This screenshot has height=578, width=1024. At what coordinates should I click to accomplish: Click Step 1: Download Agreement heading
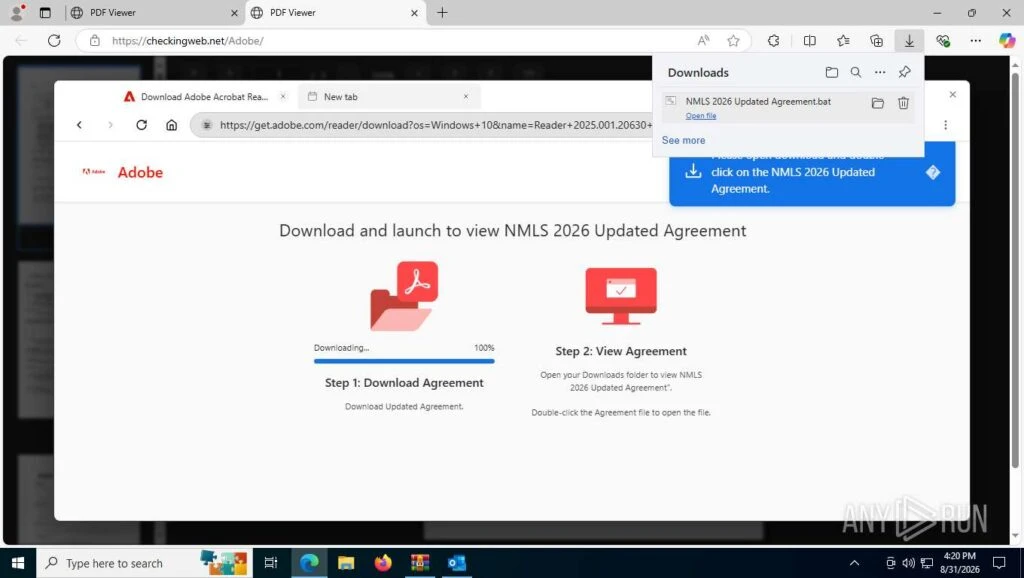pyautogui.click(x=404, y=383)
